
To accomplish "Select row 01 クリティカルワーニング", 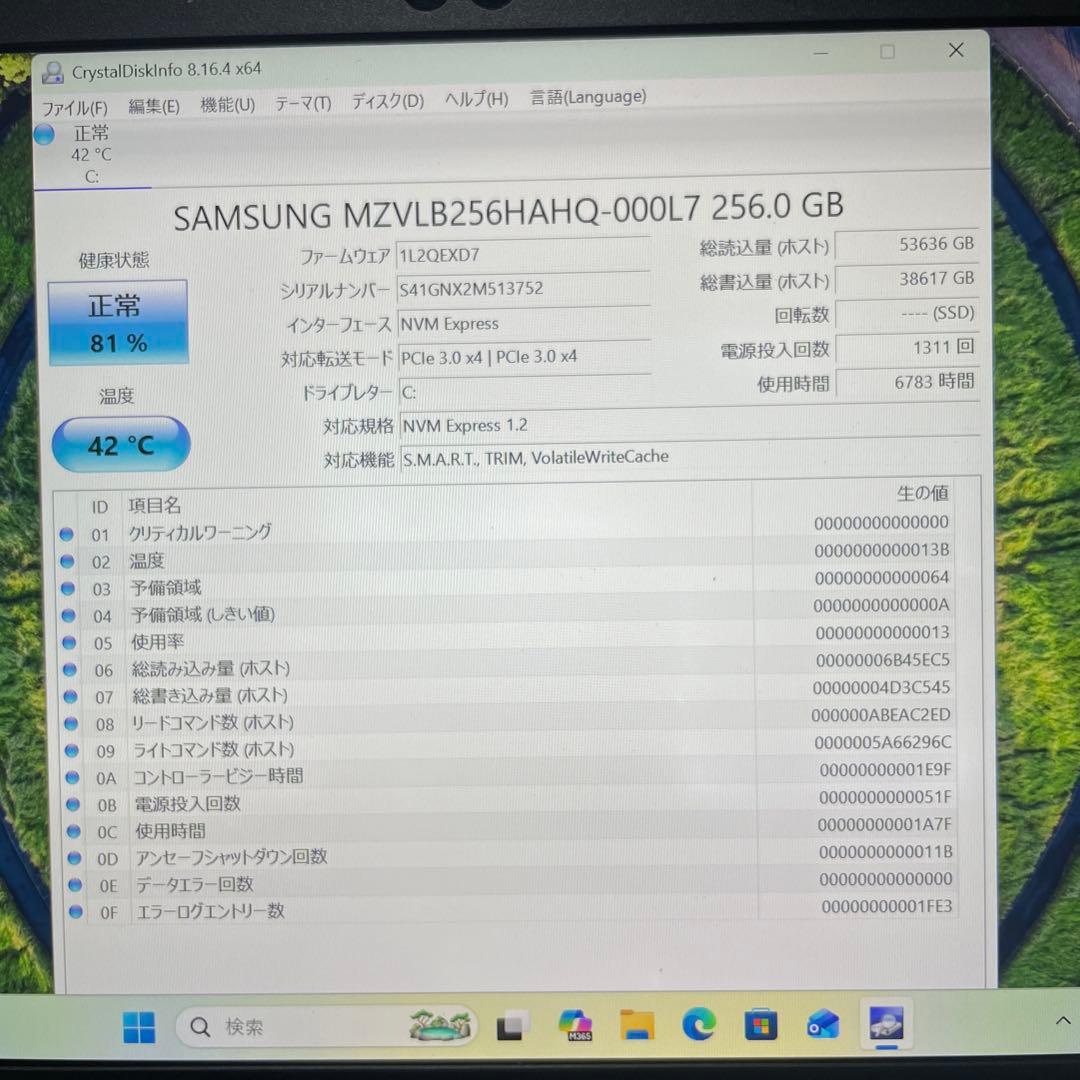I will (508, 528).
